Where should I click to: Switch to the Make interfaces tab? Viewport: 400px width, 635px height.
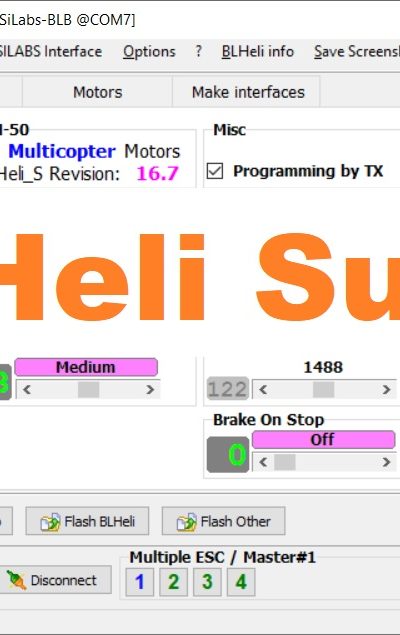coord(248,92)
